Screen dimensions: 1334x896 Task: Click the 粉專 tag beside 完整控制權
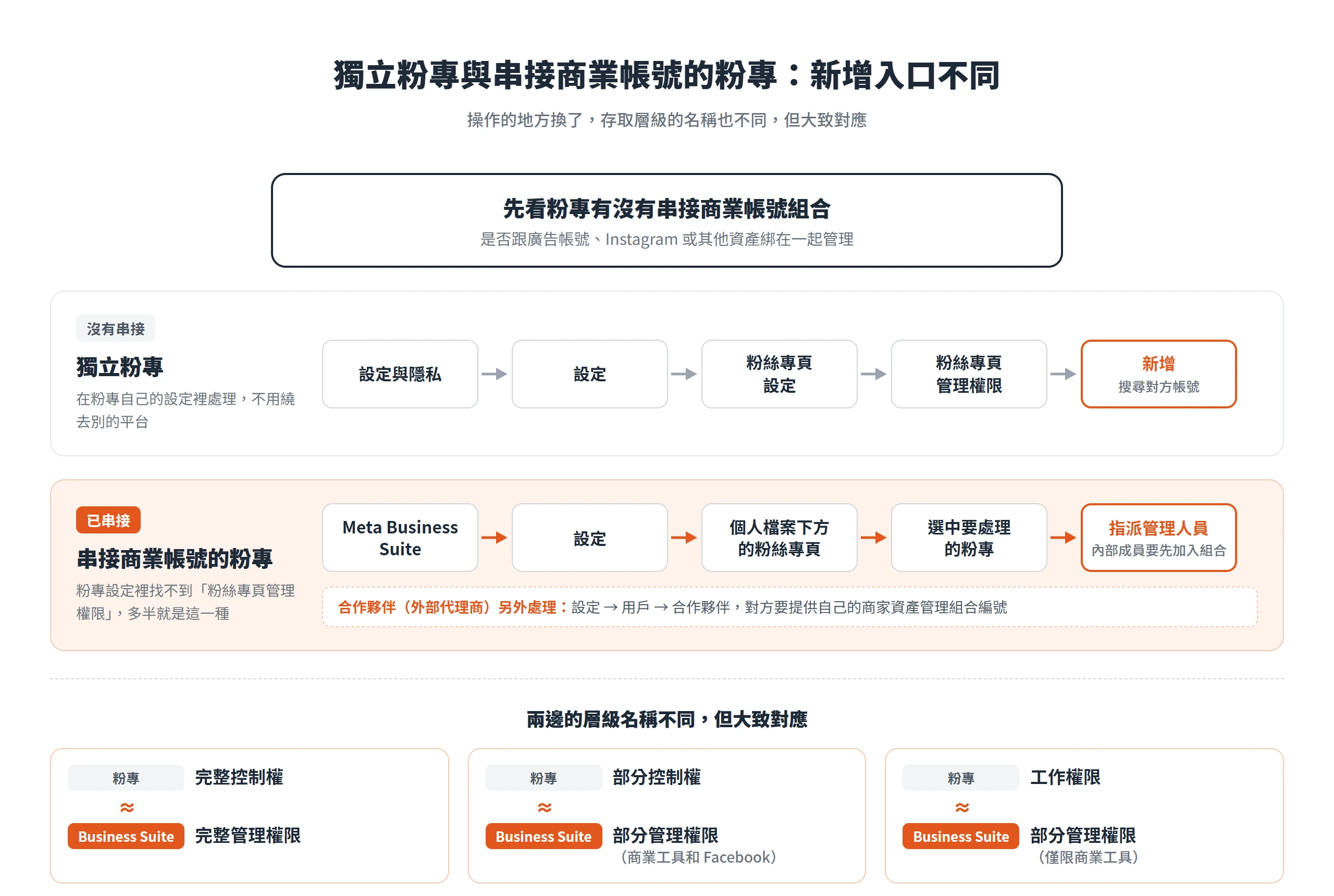click(126, 778)
